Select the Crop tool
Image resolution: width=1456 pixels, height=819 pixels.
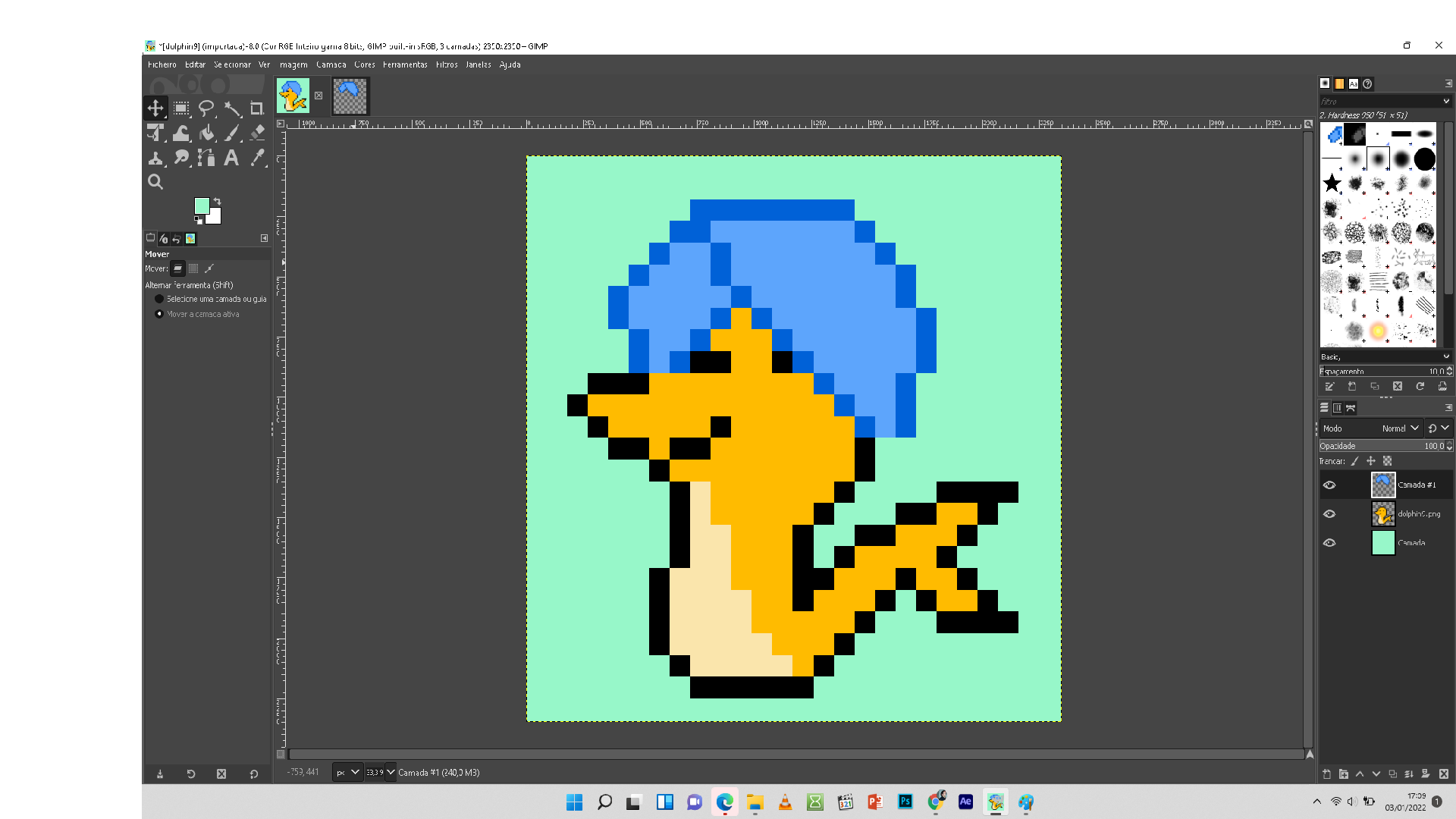[256, 108]
